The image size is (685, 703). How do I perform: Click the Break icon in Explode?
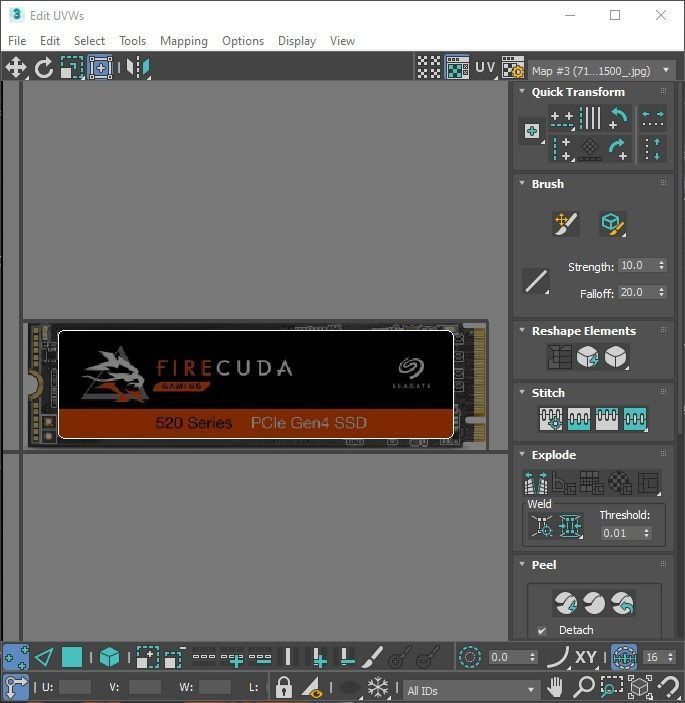click(x=536, y=482)
